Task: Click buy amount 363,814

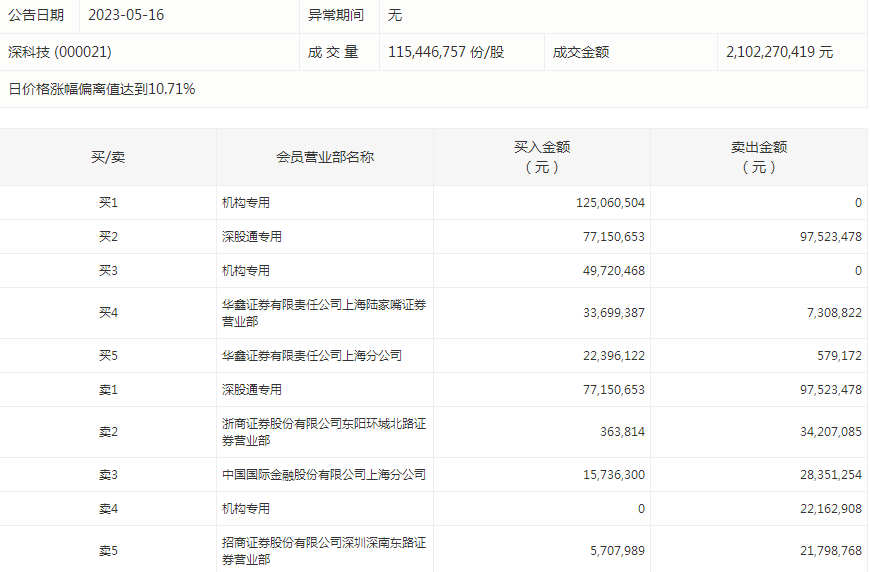Action: click(x=623, y=432)
